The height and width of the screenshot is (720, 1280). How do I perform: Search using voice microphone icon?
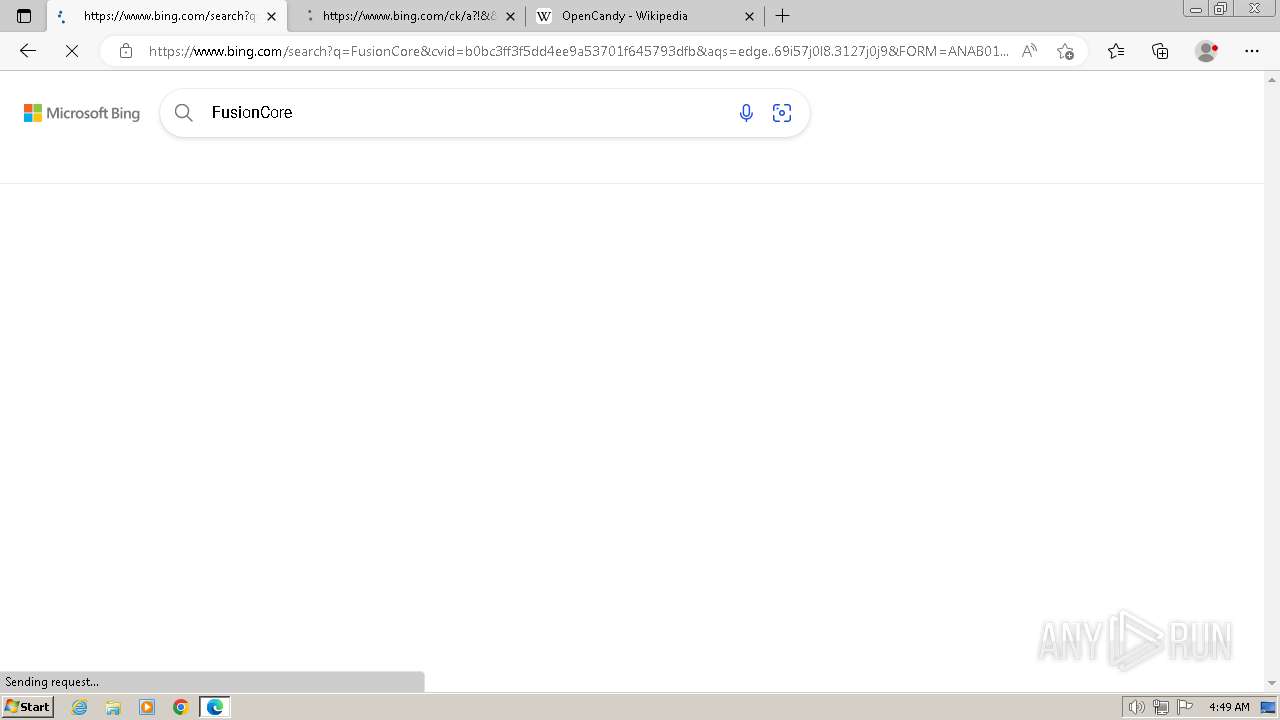click(746, 113)
